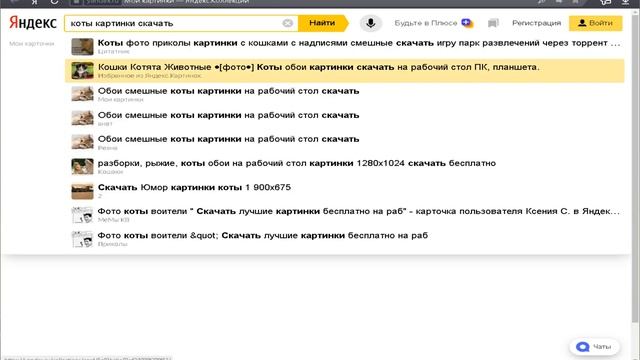Open the Регистрация link

536,23
